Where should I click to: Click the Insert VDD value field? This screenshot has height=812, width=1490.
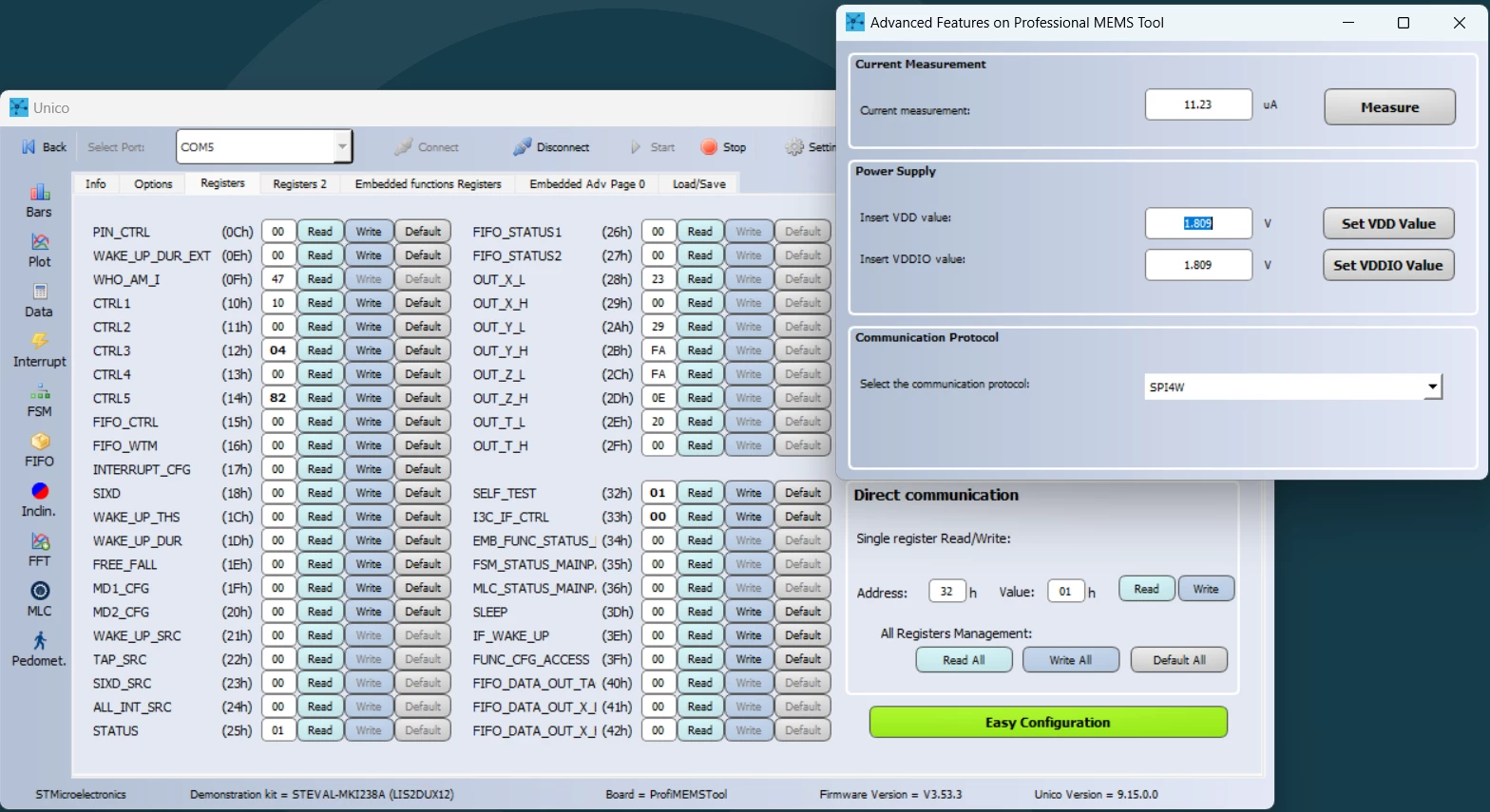tap(1198, 223)
